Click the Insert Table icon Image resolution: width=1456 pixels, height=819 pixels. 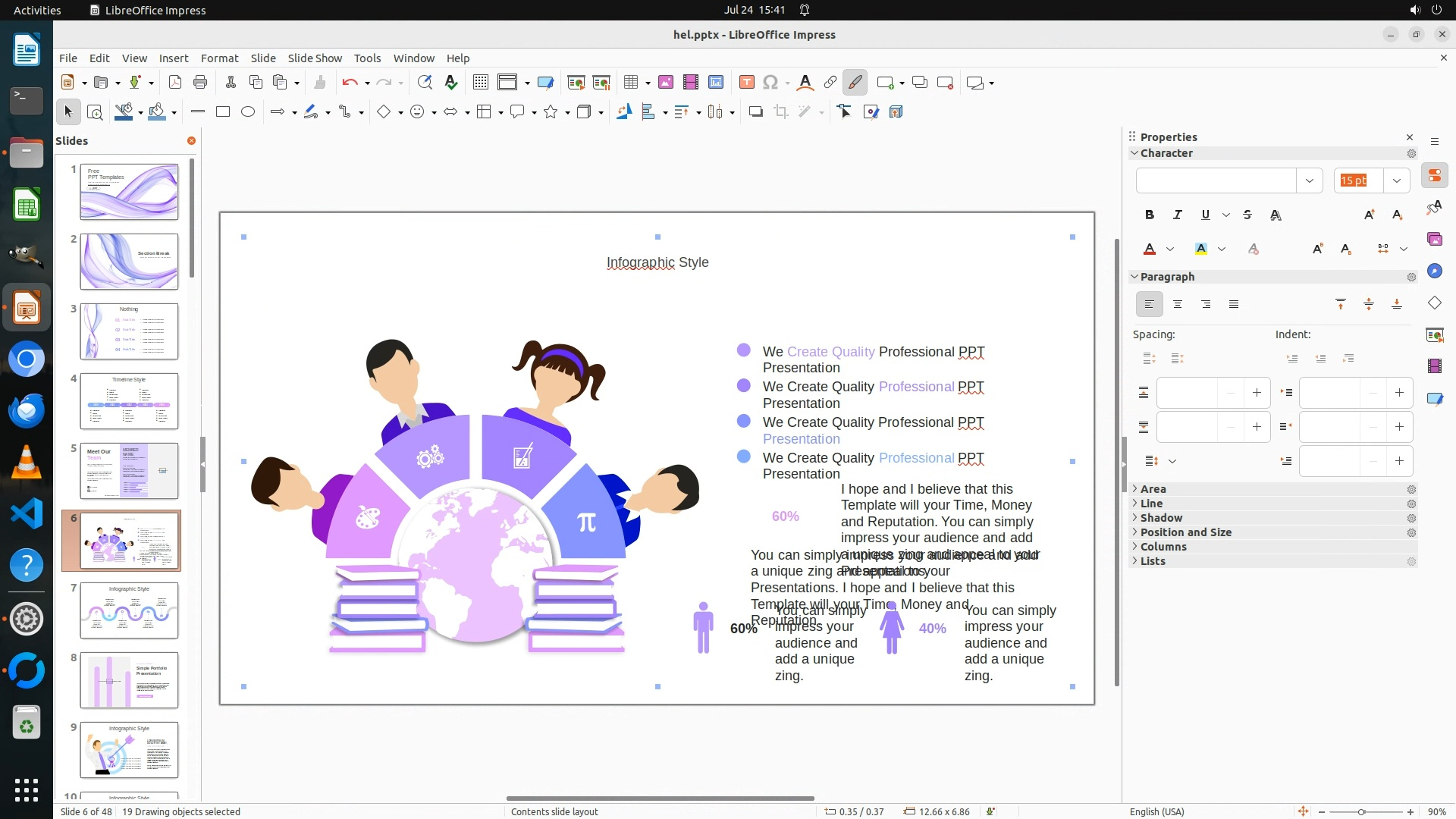click(x=630, y=83)
